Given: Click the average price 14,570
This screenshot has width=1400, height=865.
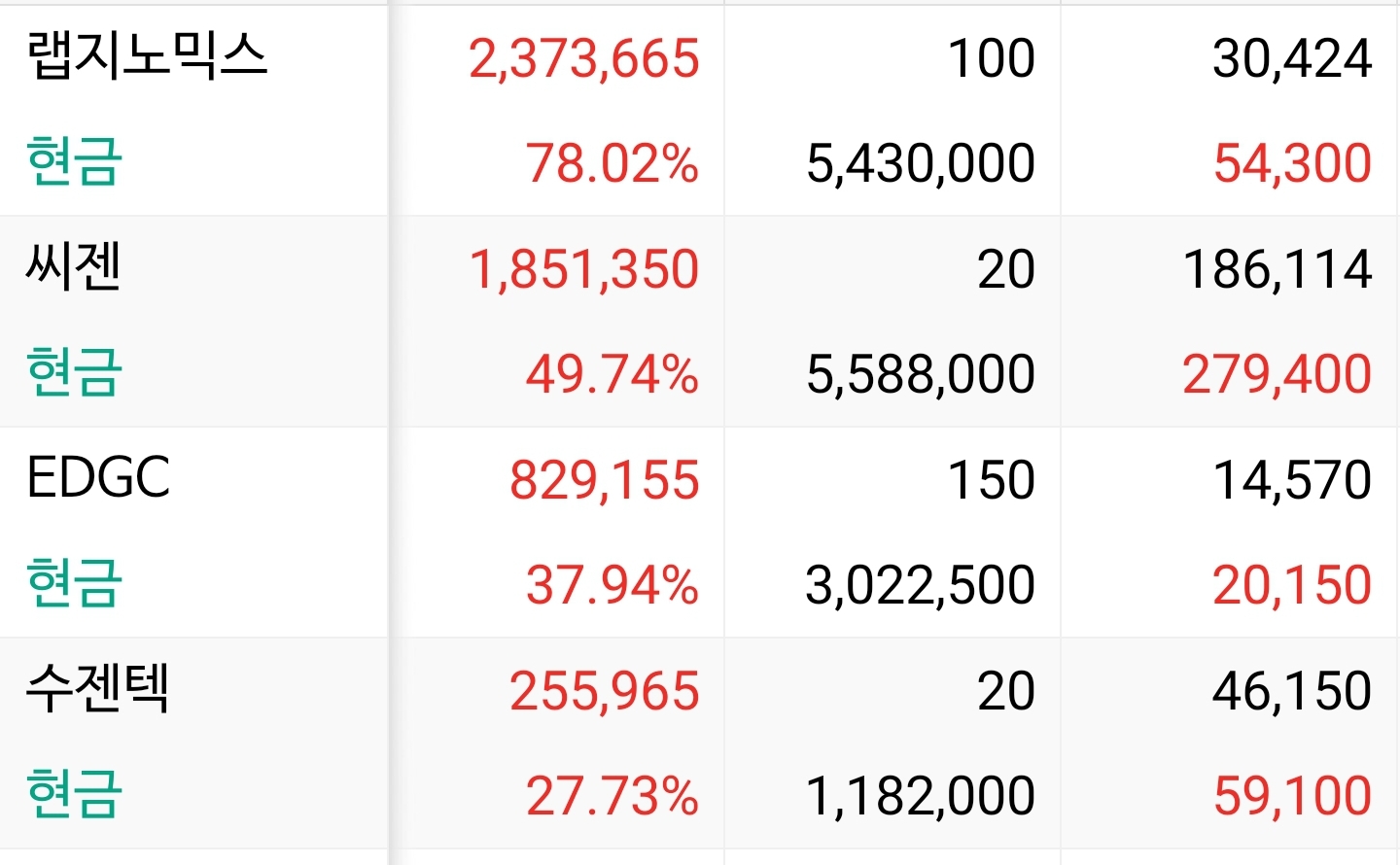Looking at the screenshot, I should tap(1292, 481).
